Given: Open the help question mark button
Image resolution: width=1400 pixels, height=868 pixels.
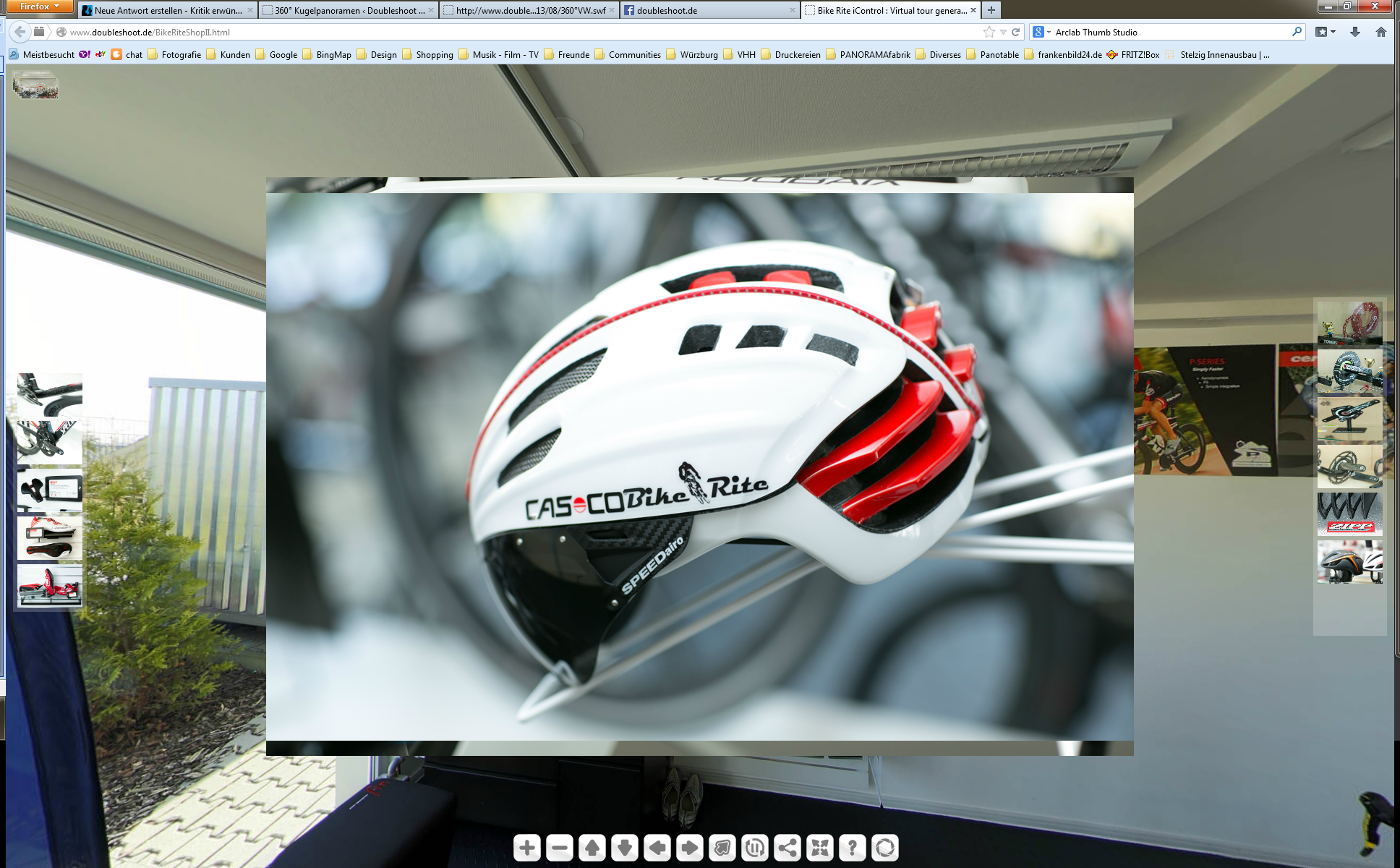Looking at the screenshot, I should click(853, 847).
